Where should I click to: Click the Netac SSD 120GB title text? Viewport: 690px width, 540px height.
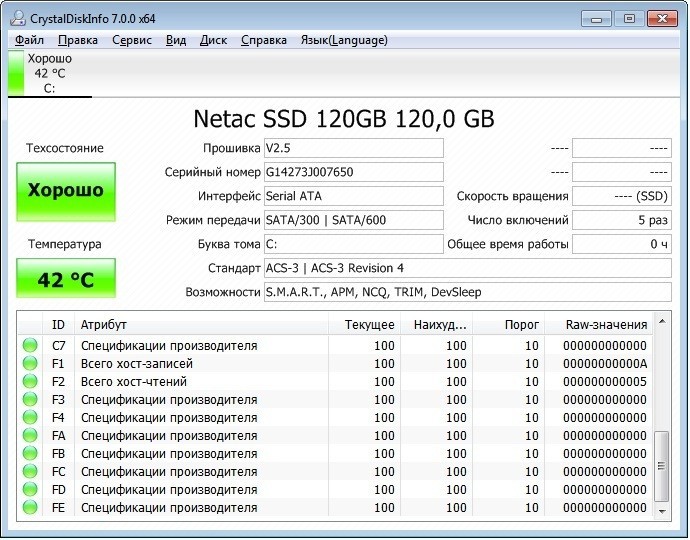coord(344,119)
